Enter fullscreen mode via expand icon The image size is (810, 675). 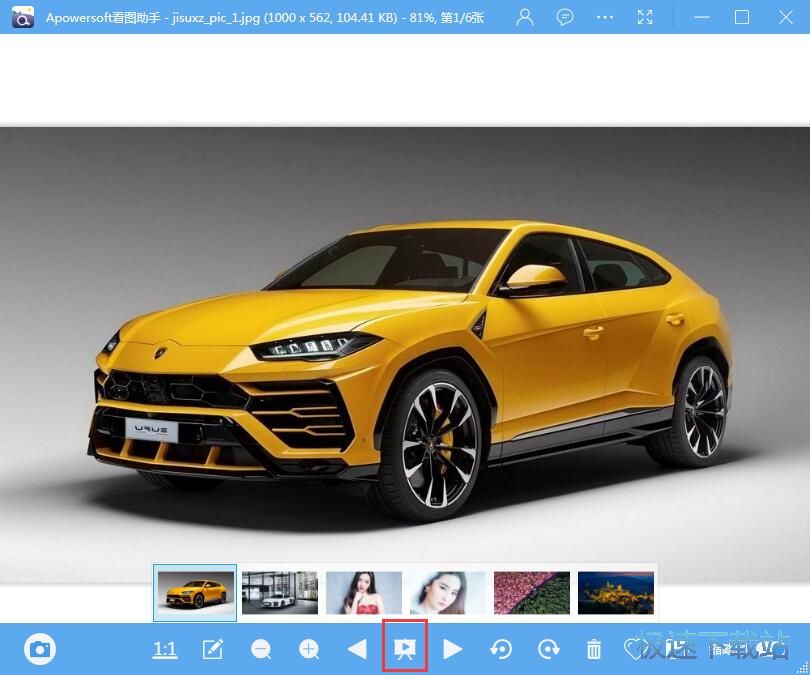(645, 17)
